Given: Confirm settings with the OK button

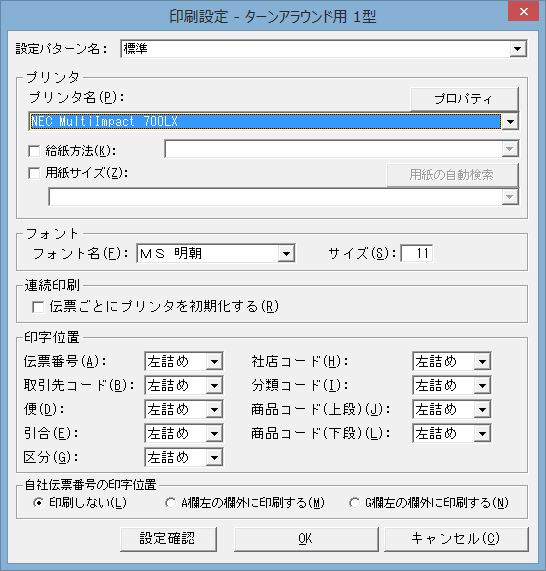Looking at the screenshot, I should [306, 539].
